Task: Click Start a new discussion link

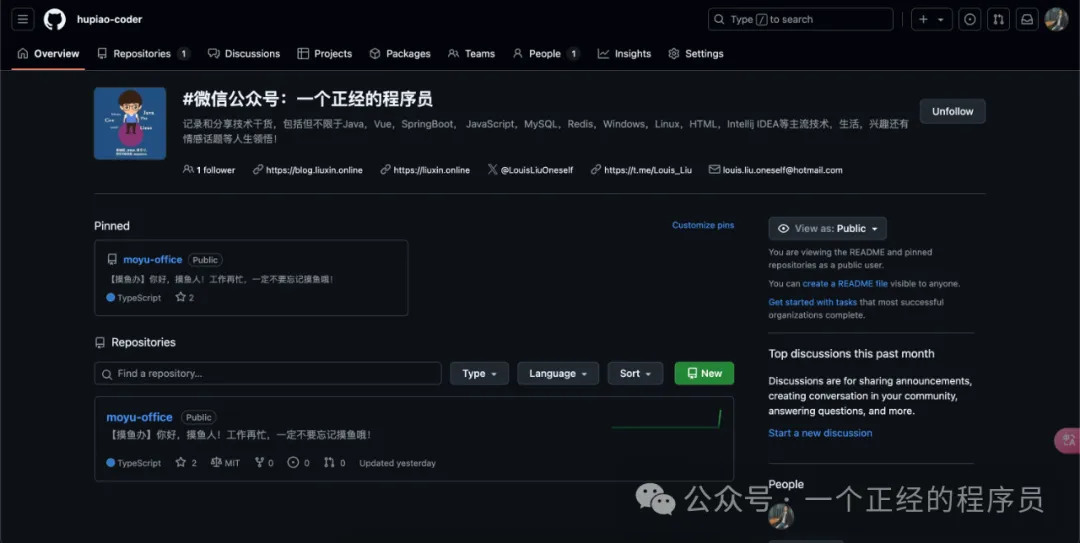Action: (x=820, y=433)
